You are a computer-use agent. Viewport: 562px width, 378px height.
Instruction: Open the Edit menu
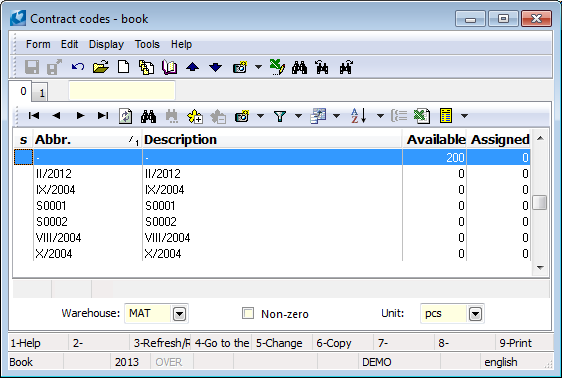pos(69,44)
